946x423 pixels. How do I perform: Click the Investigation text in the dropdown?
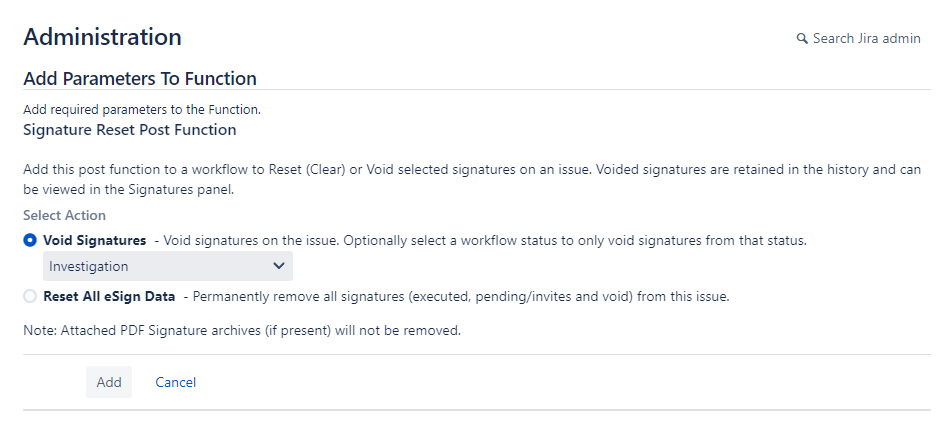[x=89, y=266]
